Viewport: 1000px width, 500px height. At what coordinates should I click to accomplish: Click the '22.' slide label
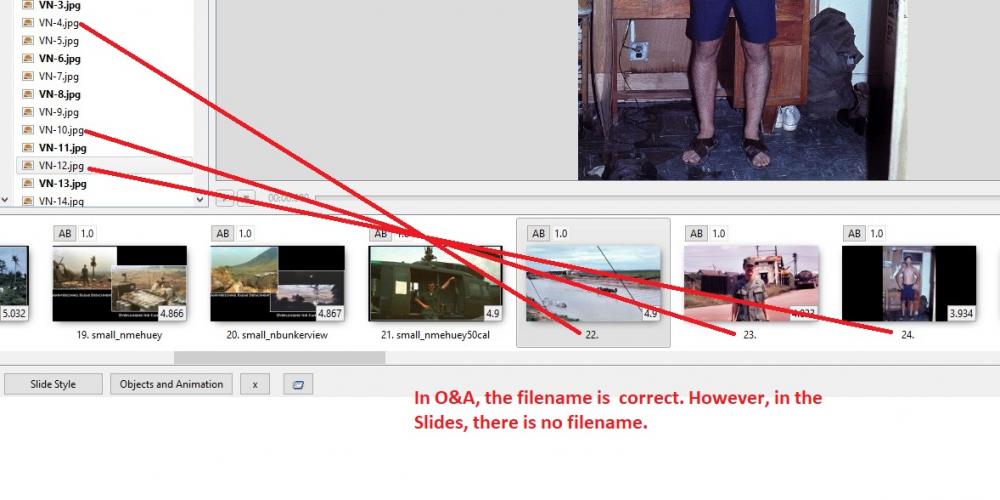point(592,334)
